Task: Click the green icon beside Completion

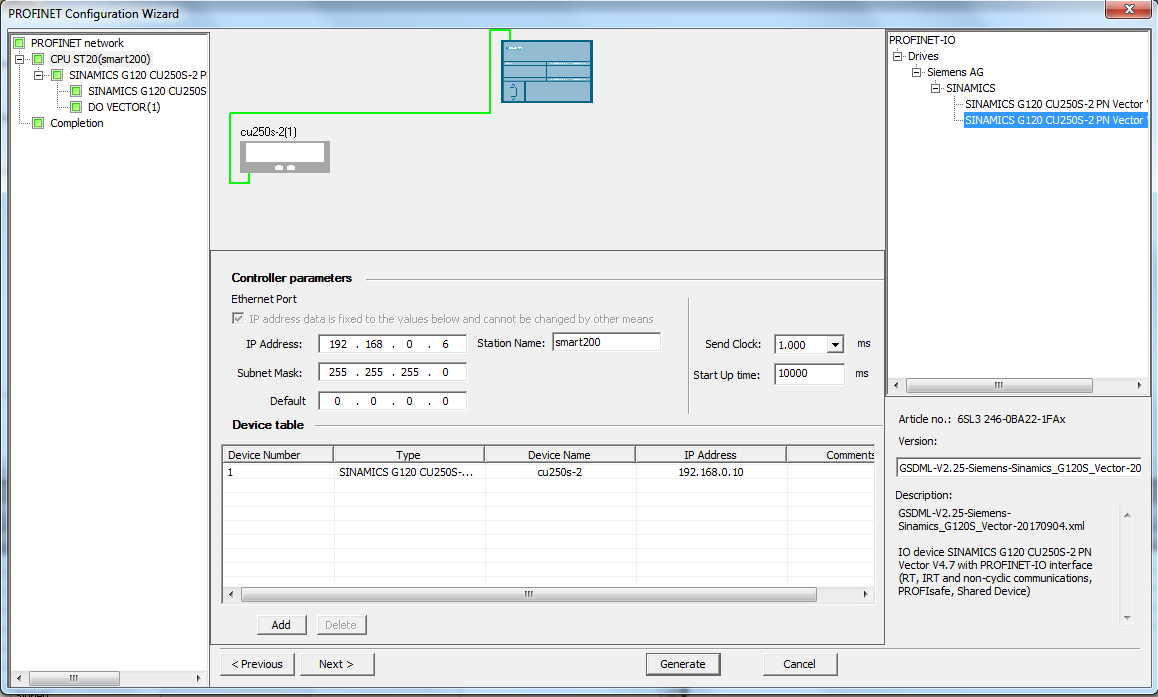Action: point(38,123)
